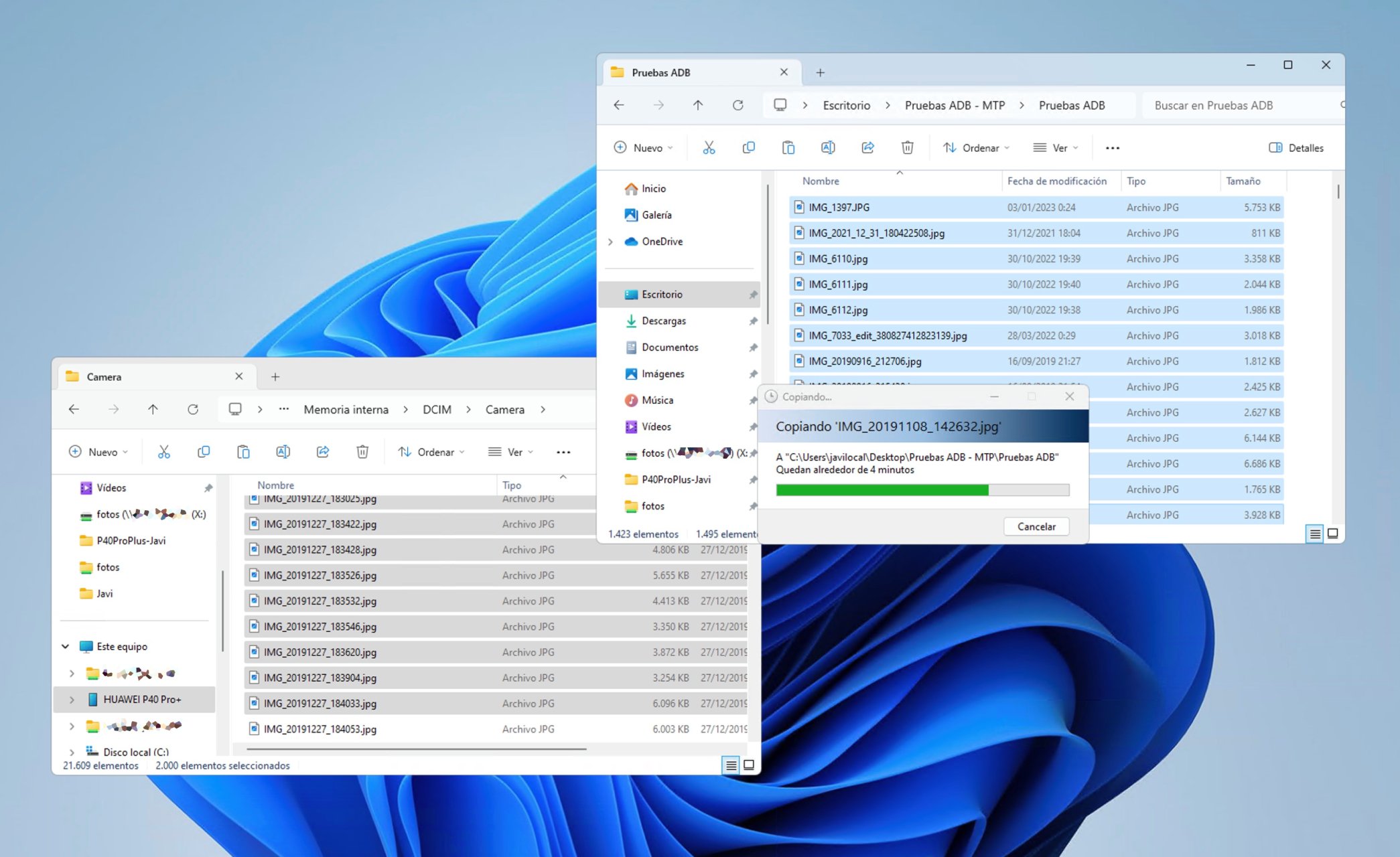1400x857 pixels.
Task: Navigate to DCIM in the breadcrumb path
Action: 437,409
